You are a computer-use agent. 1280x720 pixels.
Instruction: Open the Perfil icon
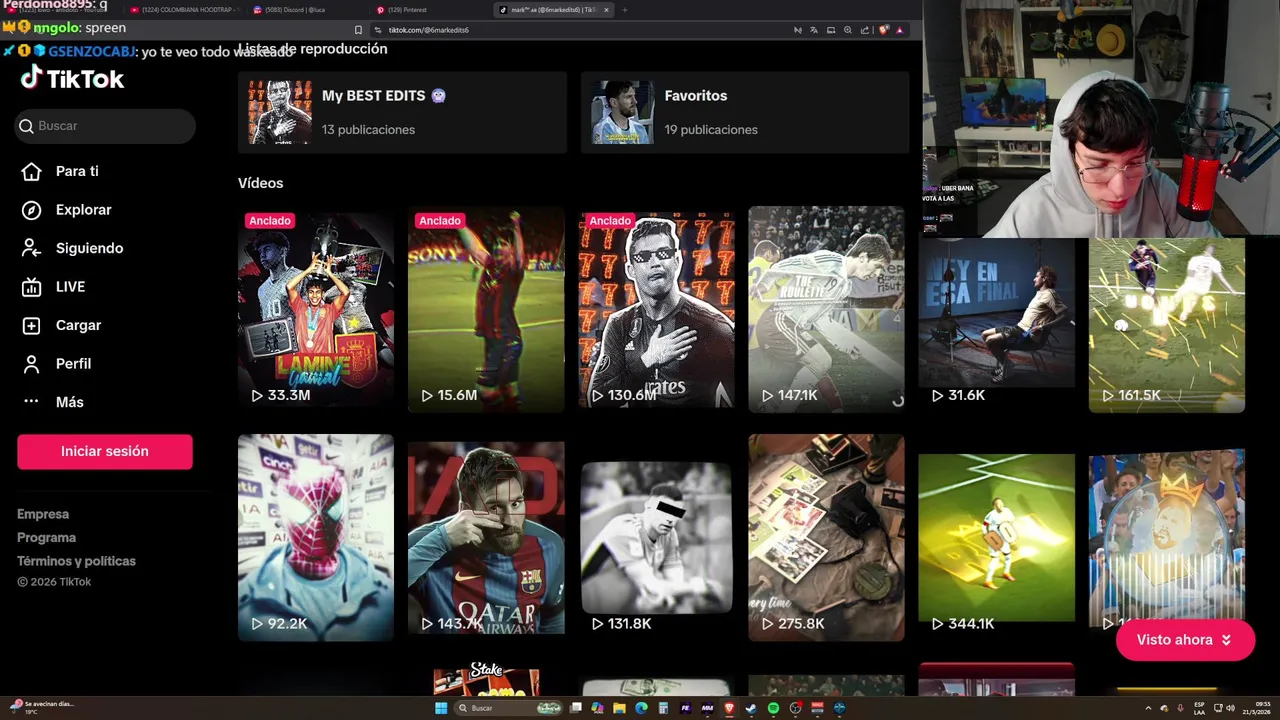tap(31, 364)
